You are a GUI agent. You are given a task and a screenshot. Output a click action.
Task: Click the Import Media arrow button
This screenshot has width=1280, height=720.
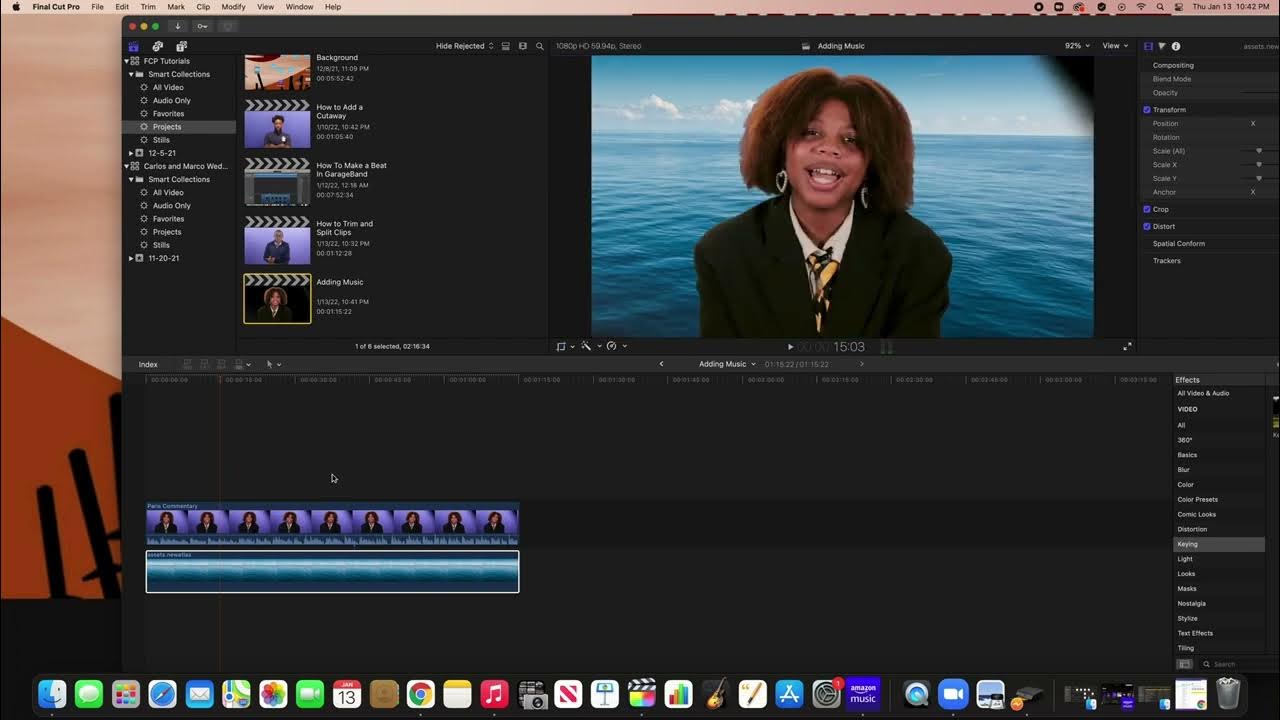click(x=178, y=26)
